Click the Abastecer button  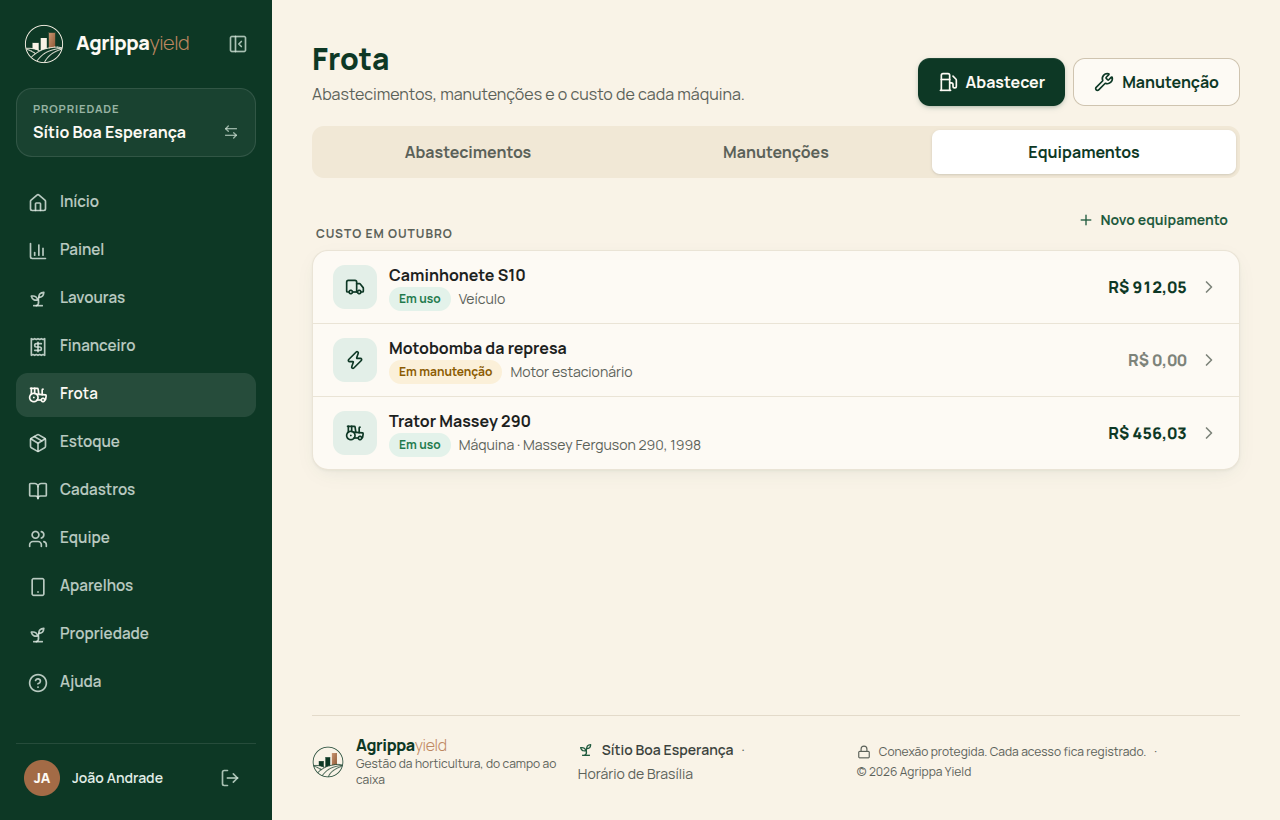coord(991,82)
